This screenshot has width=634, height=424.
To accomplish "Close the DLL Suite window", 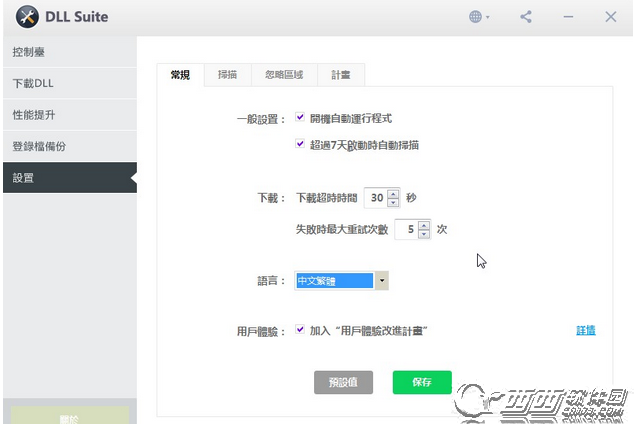I will click(611, 17).
